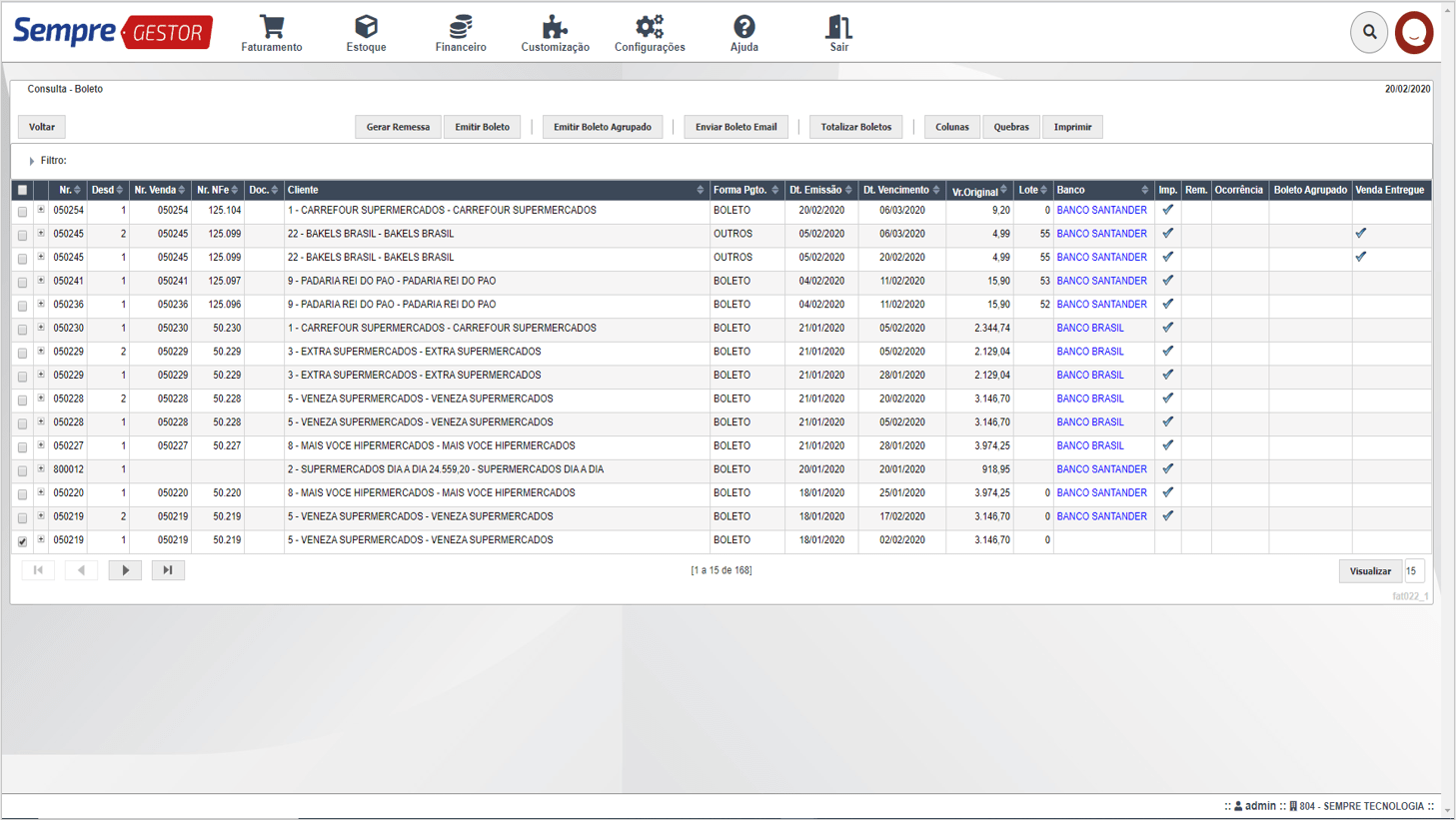Expand row details for boleto 800012
1456x820 pixels.
[x=41, y=468]
